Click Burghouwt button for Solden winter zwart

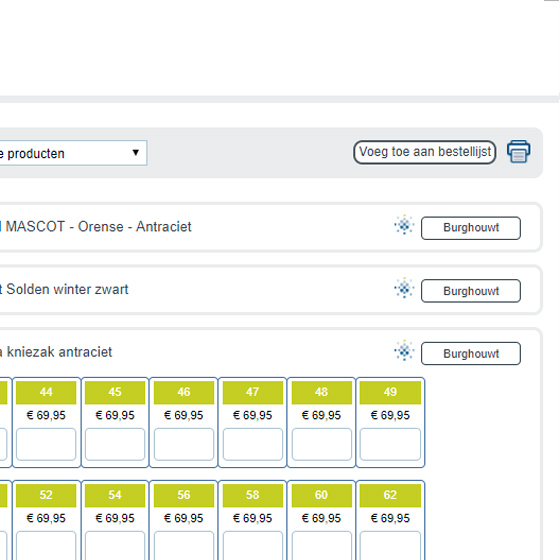point(471,291)
